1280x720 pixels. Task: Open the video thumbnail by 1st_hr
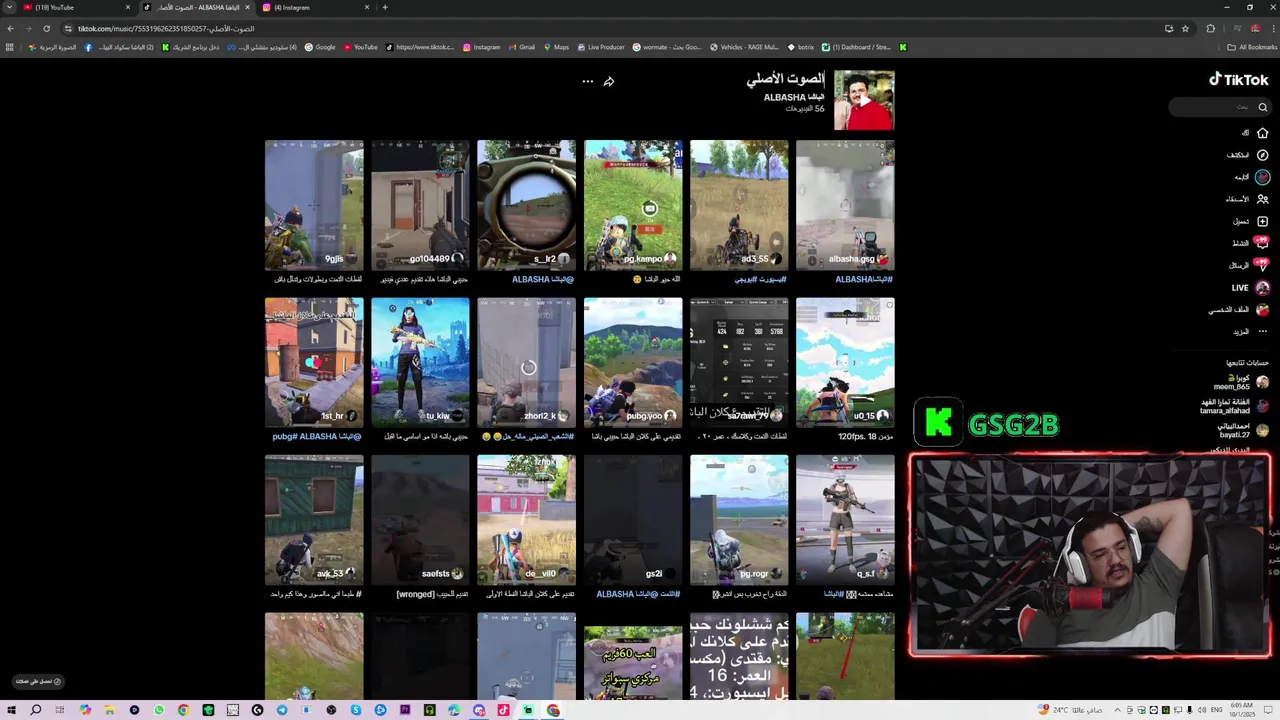314,363
